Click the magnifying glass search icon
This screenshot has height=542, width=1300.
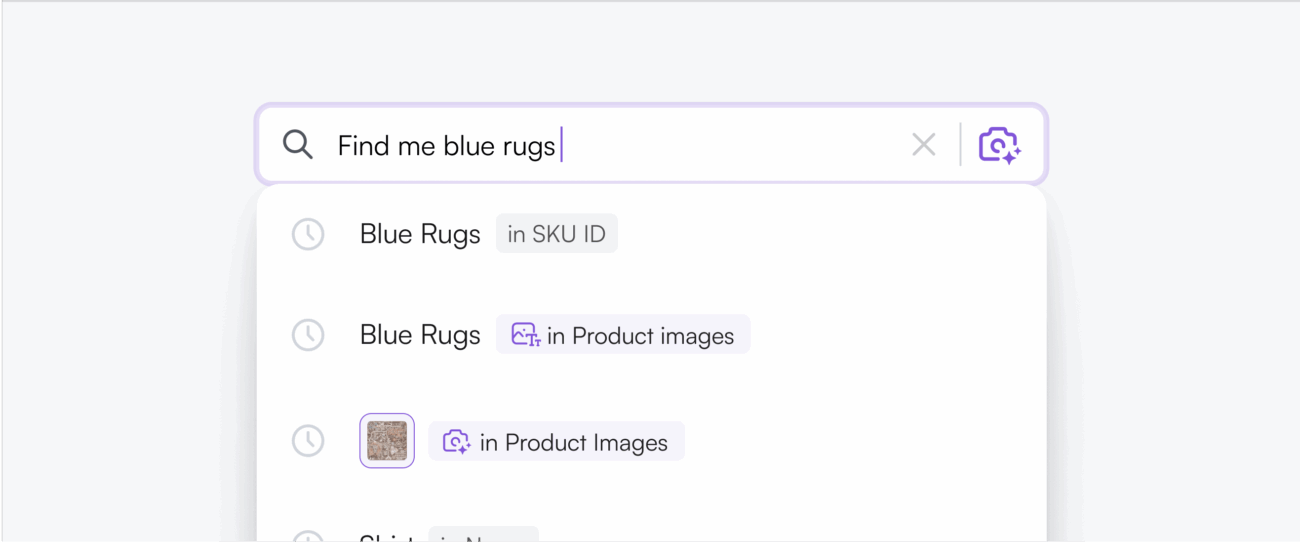(298, 145)
